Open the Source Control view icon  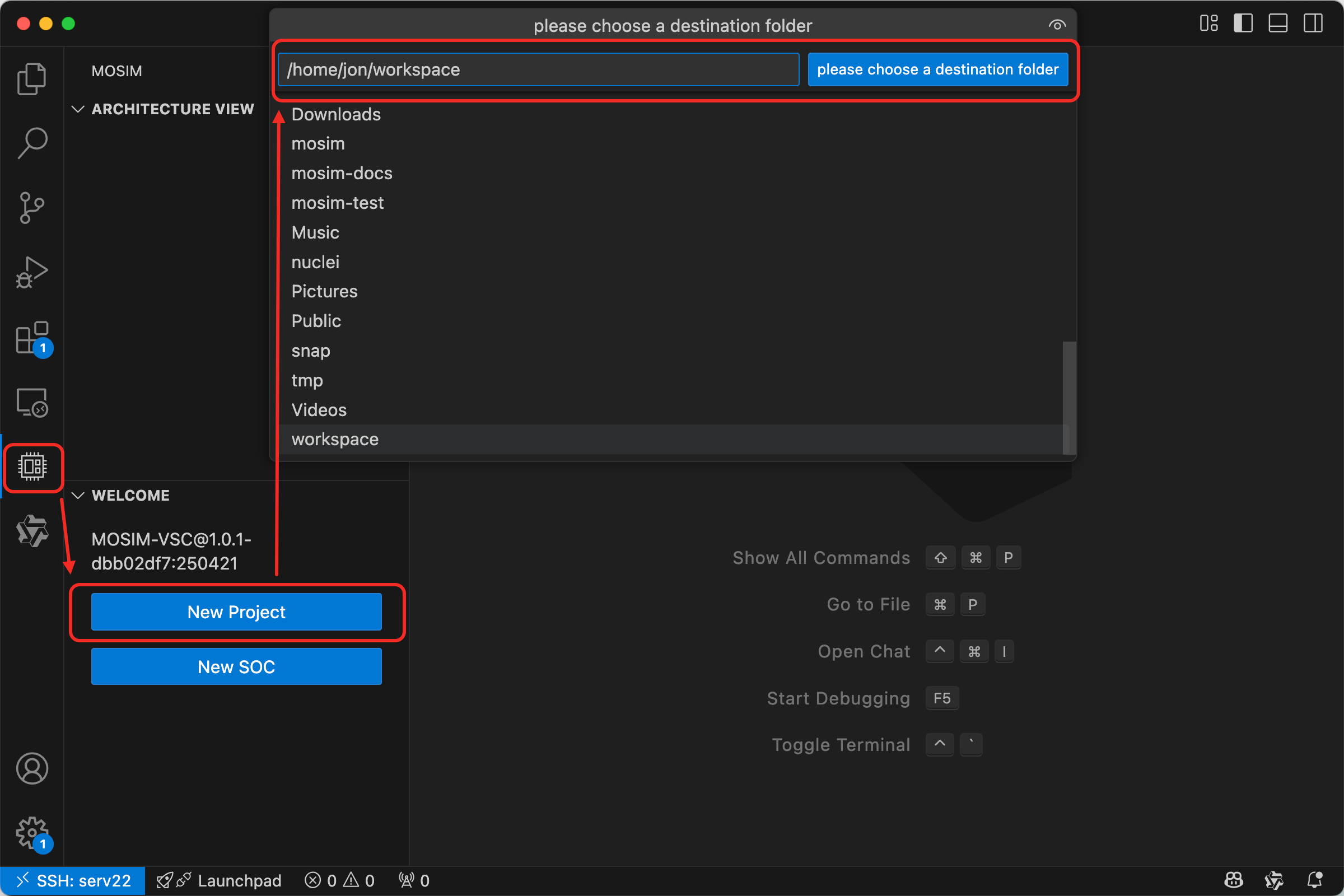tap(32, 207)
